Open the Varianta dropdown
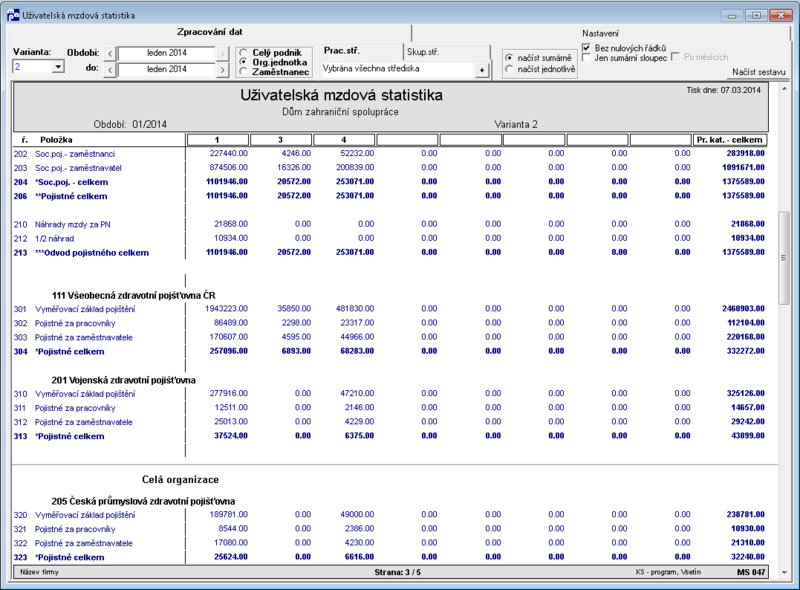800x590 pixels. click(x=58, y=66)
